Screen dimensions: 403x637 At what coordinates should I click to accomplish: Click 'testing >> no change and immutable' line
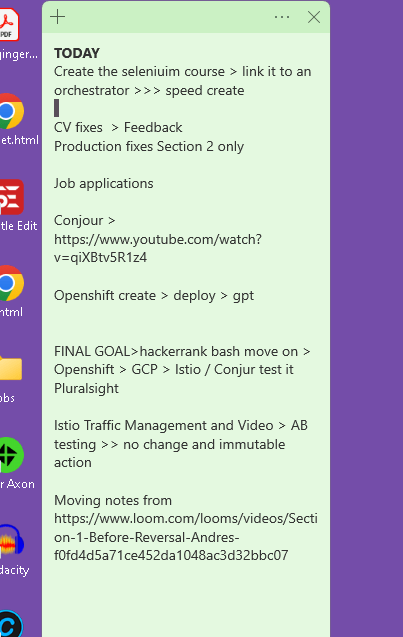pos(169,444)
